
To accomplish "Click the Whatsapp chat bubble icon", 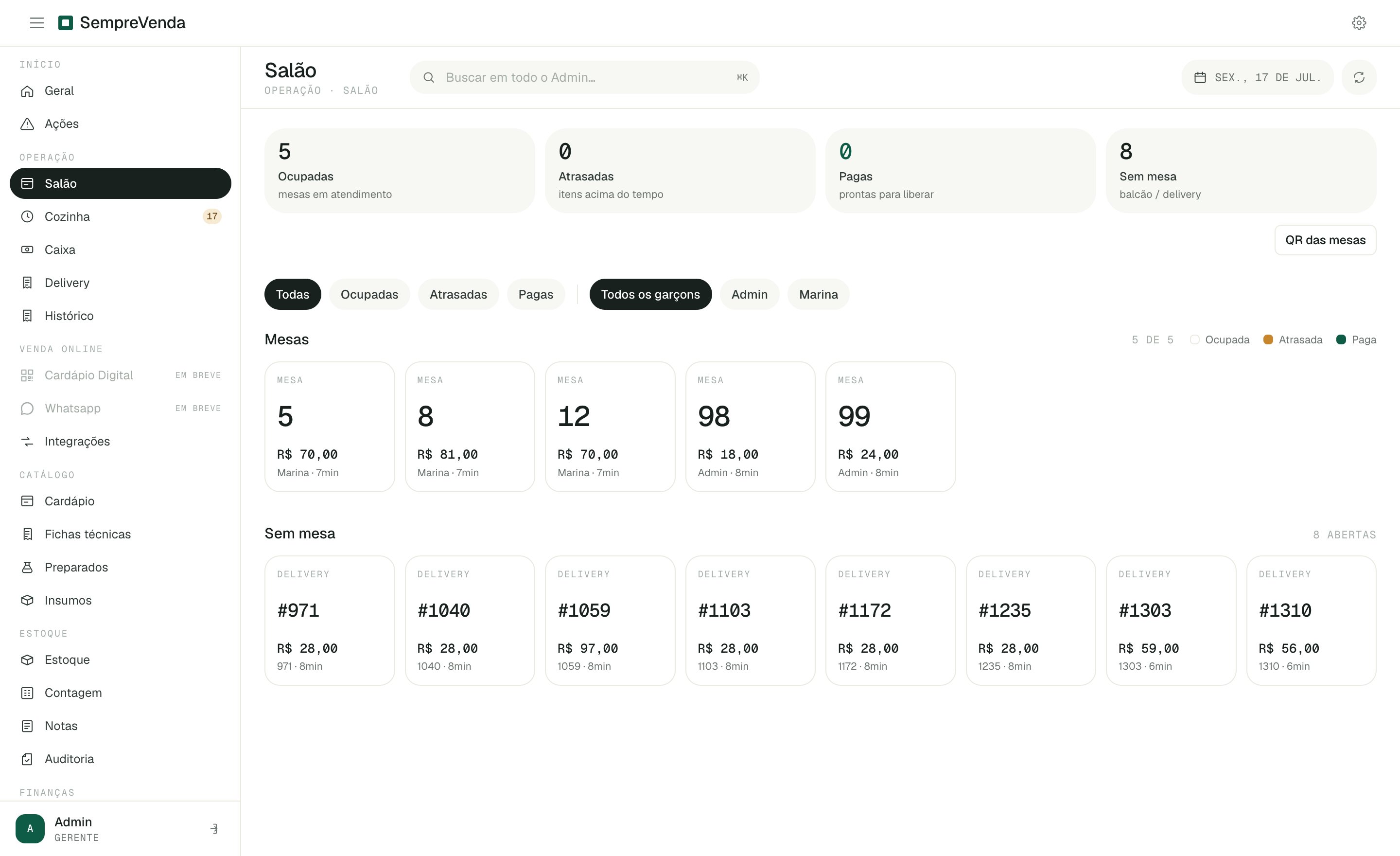I will [27, 408].
